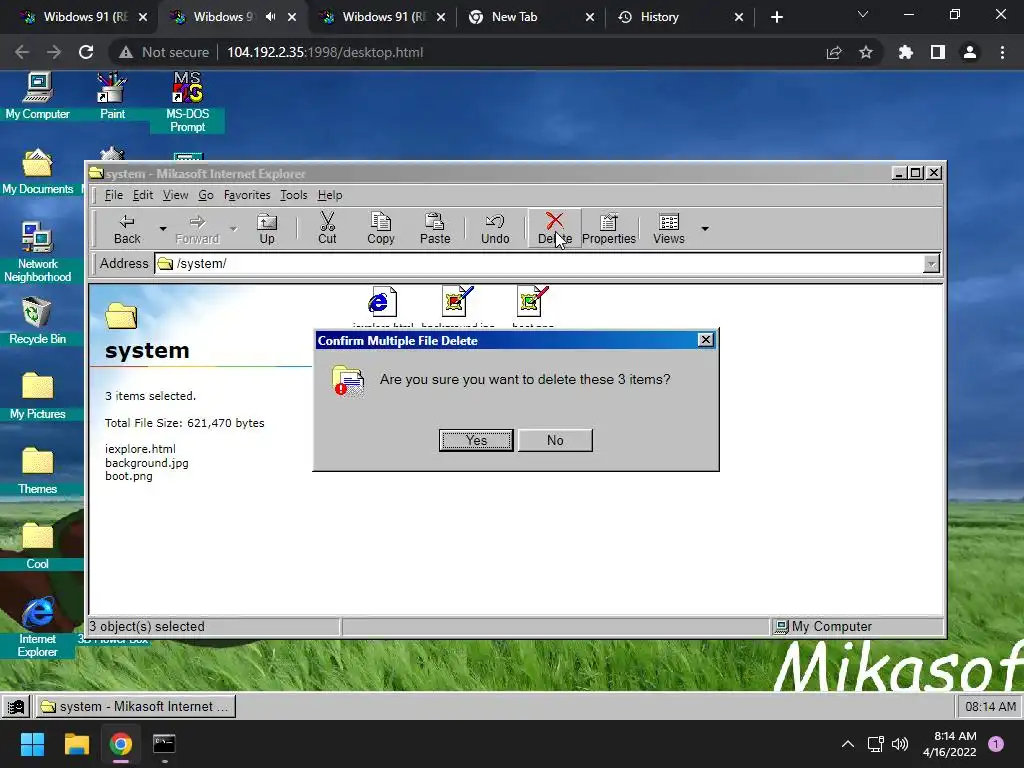Open File Explorer from Windows taskbar
The height and width of the screenshot is (768, 1024).
tap(76, 744)
